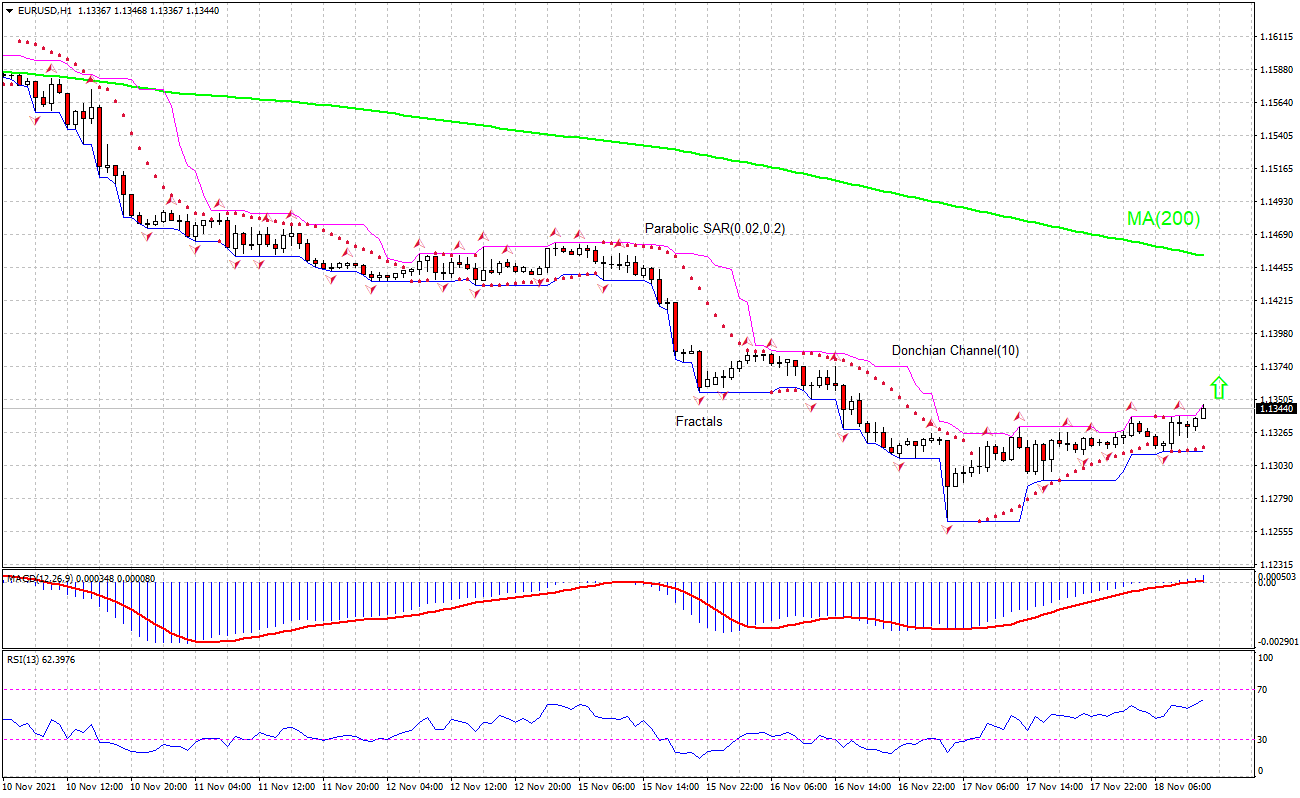Click the 17 Nov 14:00 time label
Viewport: 1300px width, 798px height.
(x=1053, y=787)
